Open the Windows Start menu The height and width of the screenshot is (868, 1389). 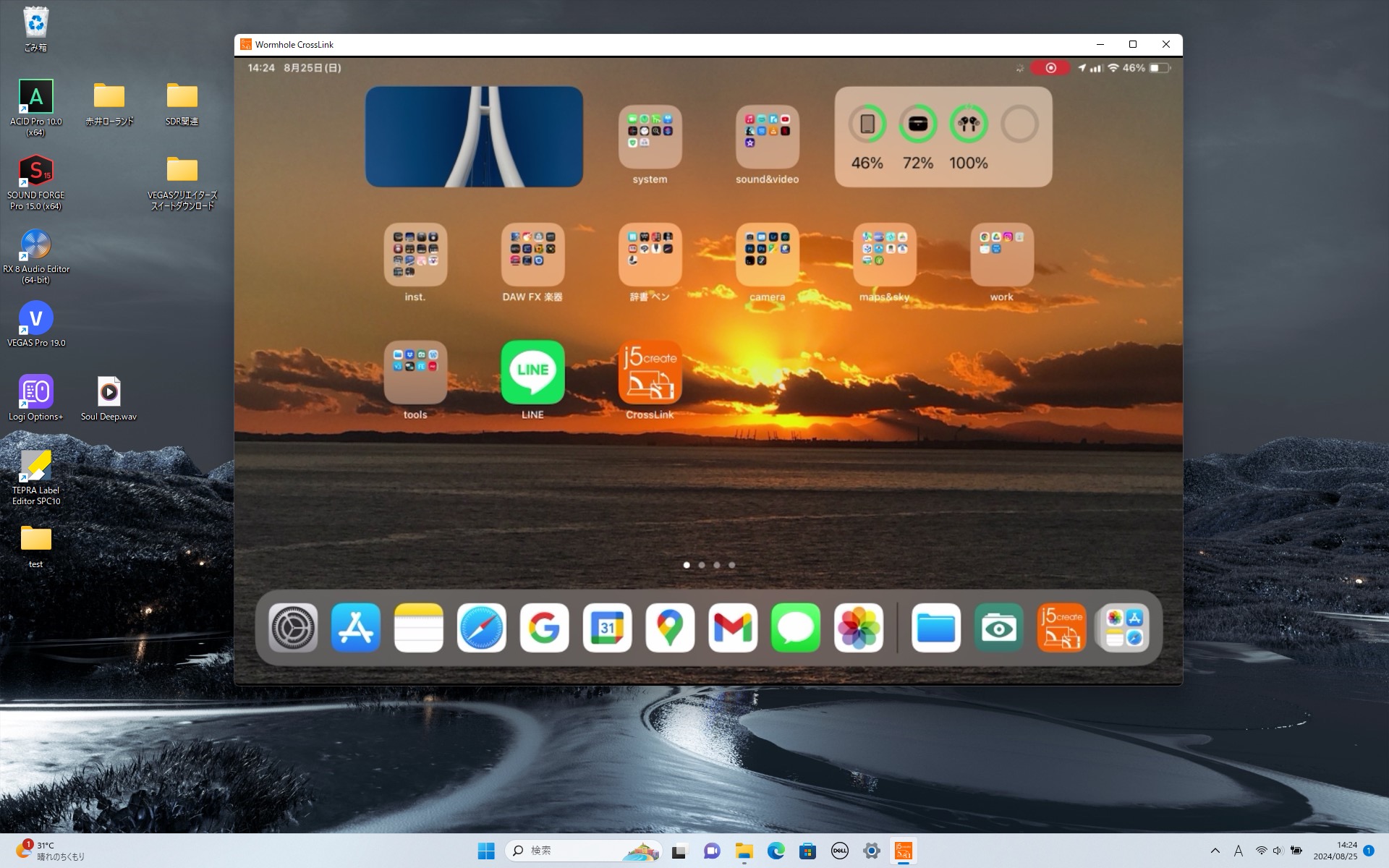tap(485, 851)
